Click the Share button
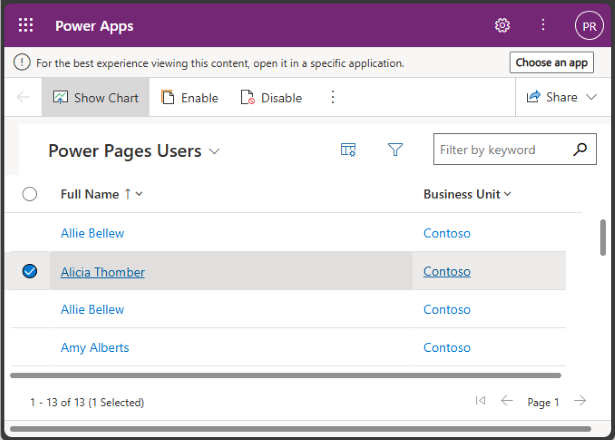Viewport: 615px width, 440px height. [552, 97]
